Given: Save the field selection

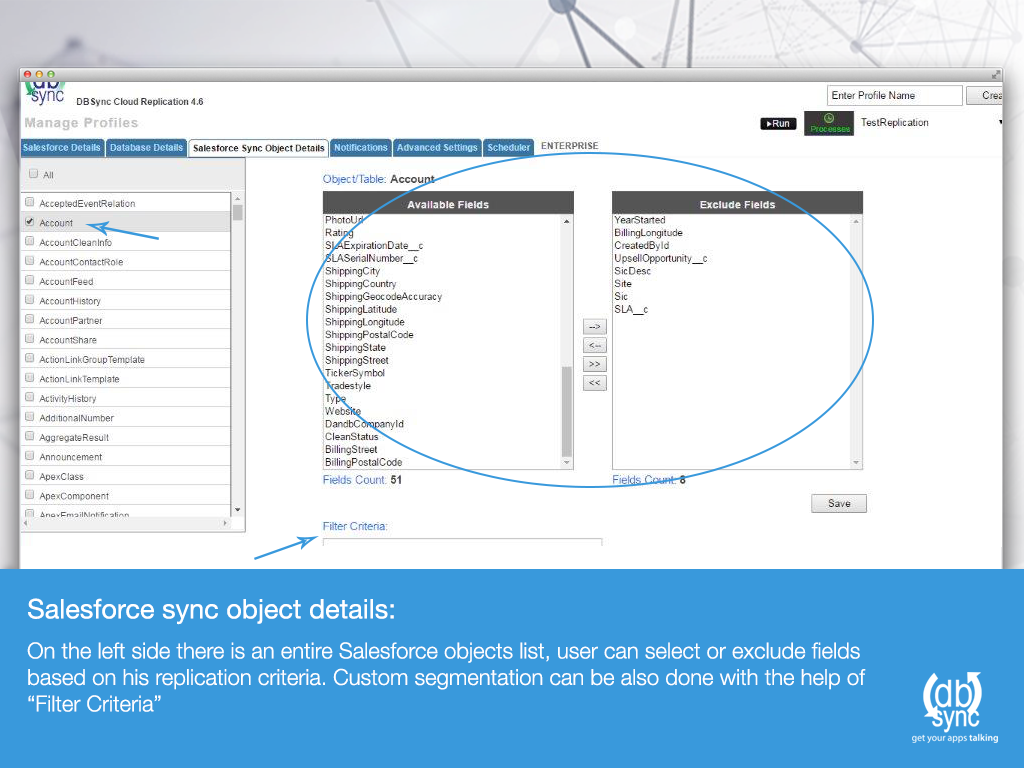Looking at the screenshot, I should pyautogui.click(x=838, y=503).
